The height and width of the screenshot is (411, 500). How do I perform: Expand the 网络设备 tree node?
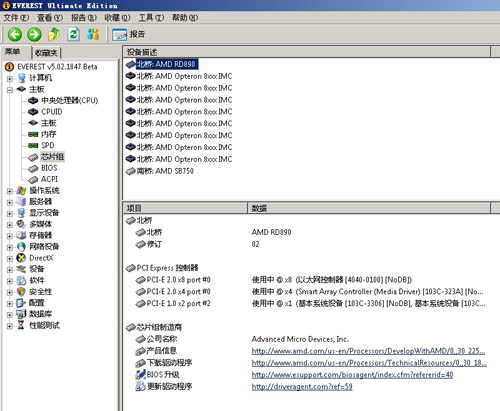tap(10, 247)
